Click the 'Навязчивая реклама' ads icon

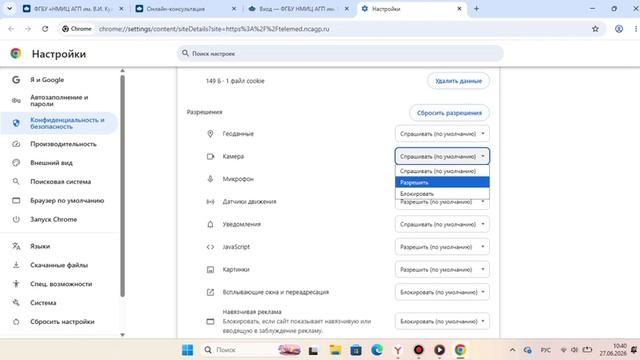coord(210,322)
